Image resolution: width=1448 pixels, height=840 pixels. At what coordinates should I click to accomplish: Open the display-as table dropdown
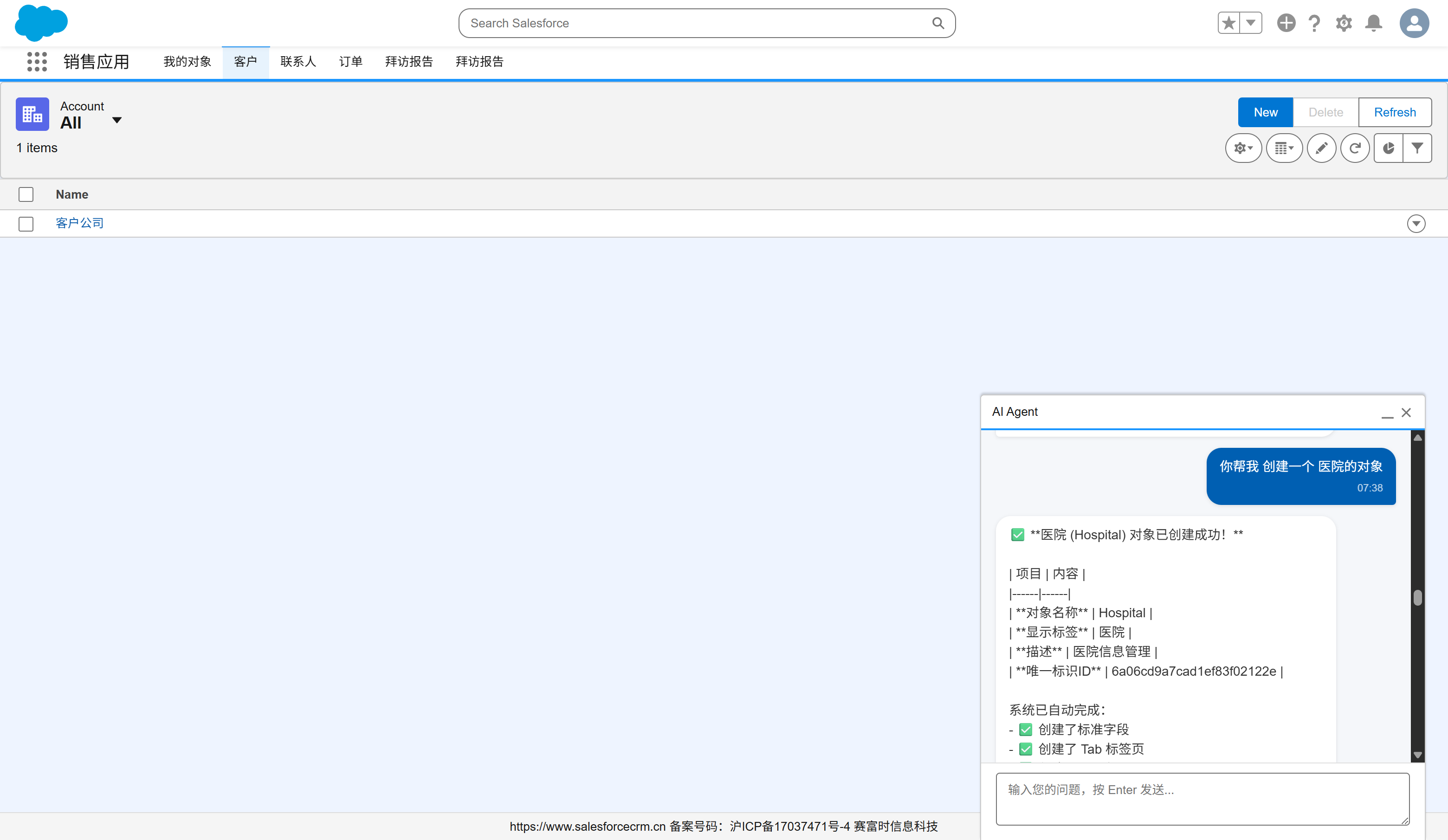coord(1284,148)
